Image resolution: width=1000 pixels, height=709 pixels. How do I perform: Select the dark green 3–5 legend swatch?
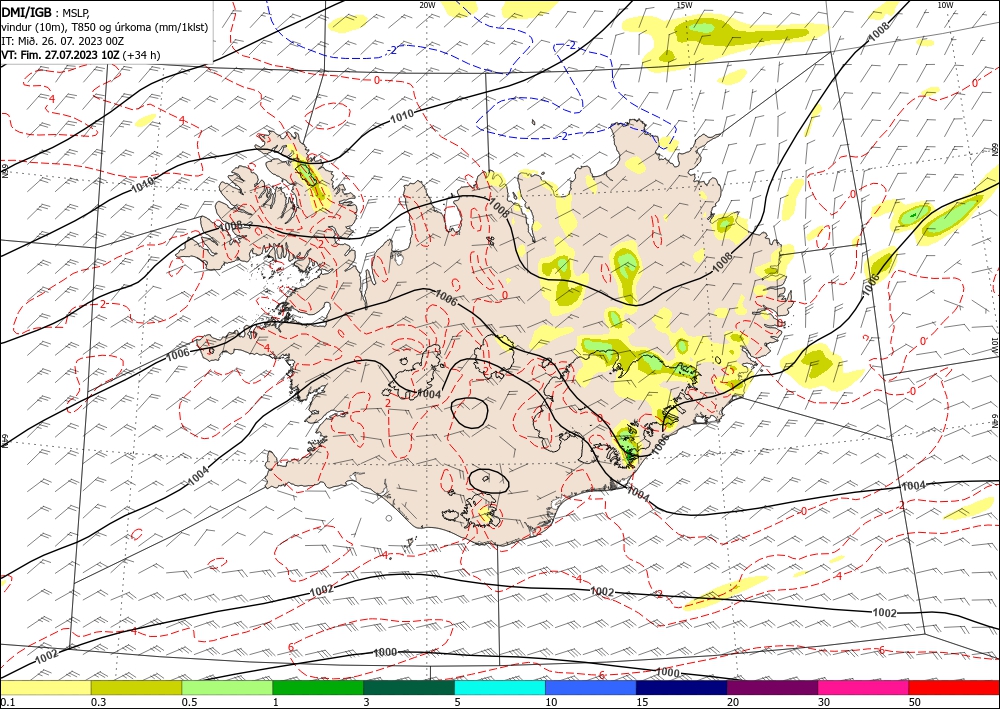click(x=409, y=687)
